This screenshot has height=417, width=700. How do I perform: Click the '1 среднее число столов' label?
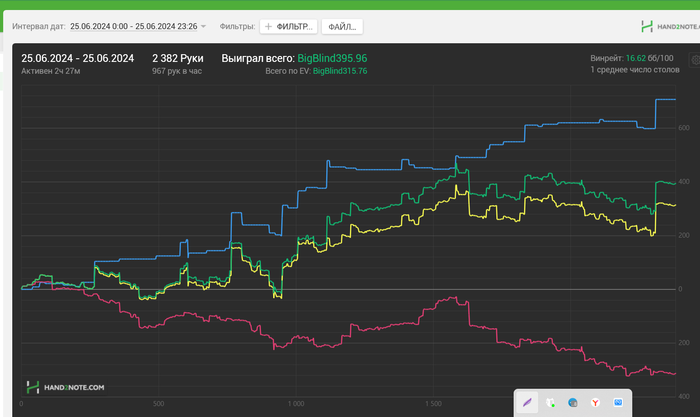[635, 70]
